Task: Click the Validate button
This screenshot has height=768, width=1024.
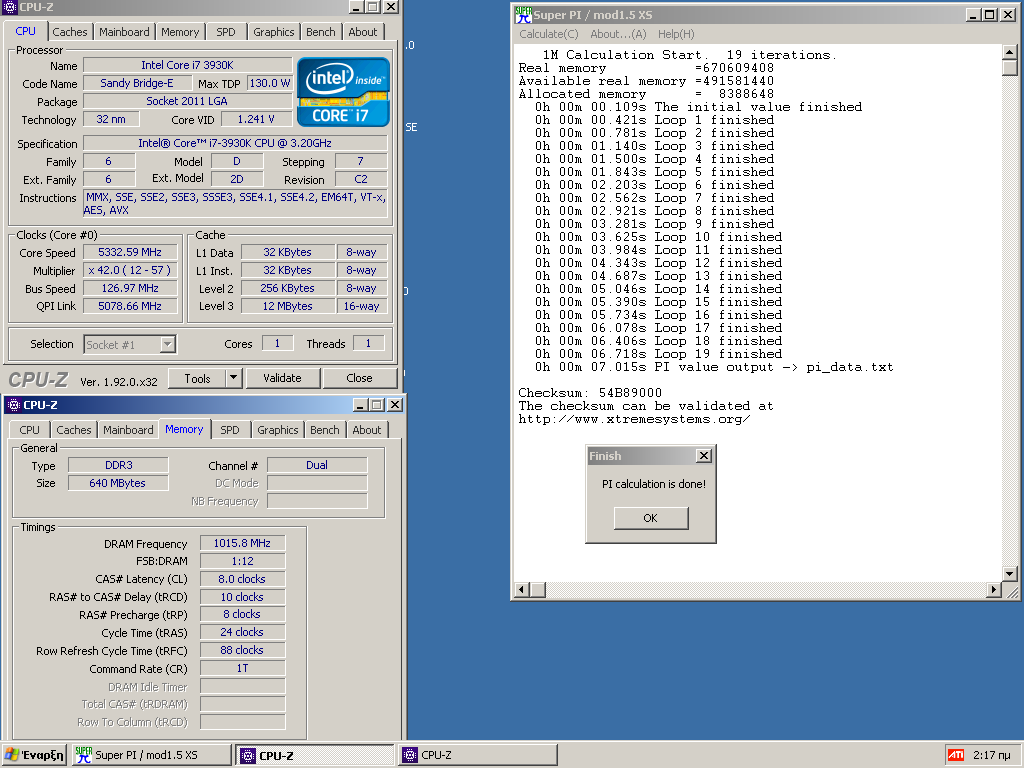Action: (x=282, y=378)
